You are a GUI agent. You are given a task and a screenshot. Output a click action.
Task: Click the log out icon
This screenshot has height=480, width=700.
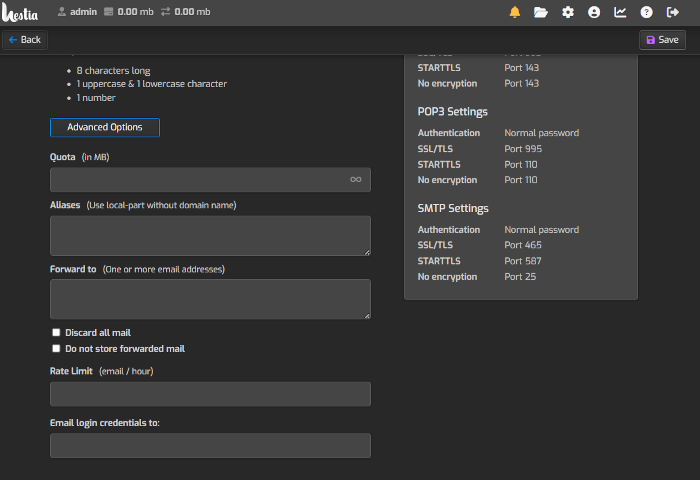[x=673, y=12]
